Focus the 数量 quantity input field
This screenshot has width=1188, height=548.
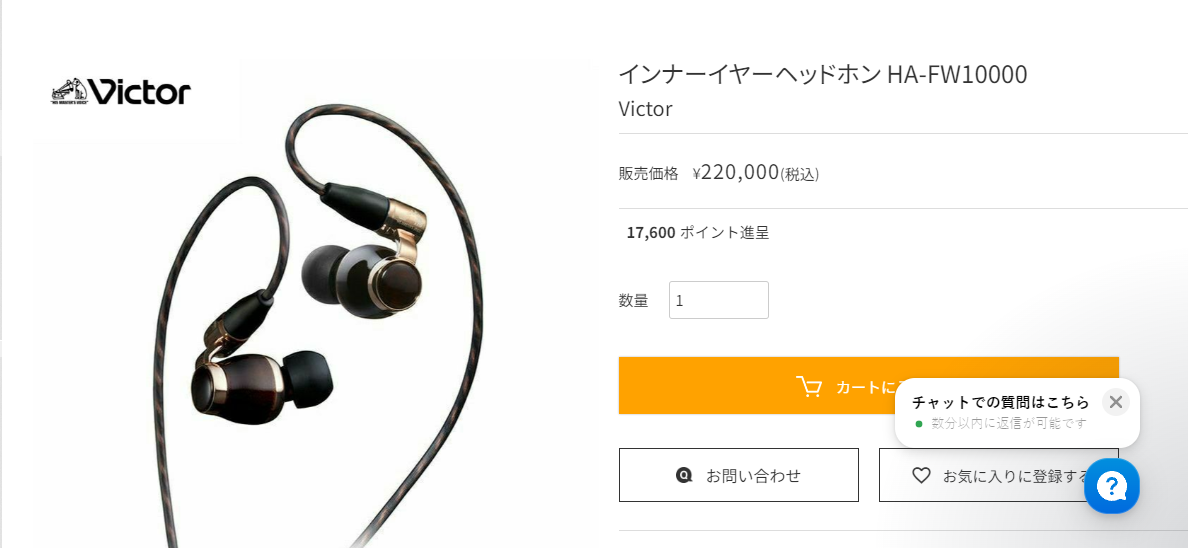(x=718, y=300)
